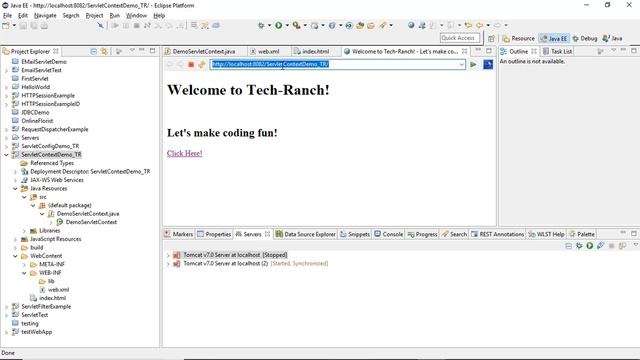Click the green Run icon in main toolbar

(x=279, y=26)
